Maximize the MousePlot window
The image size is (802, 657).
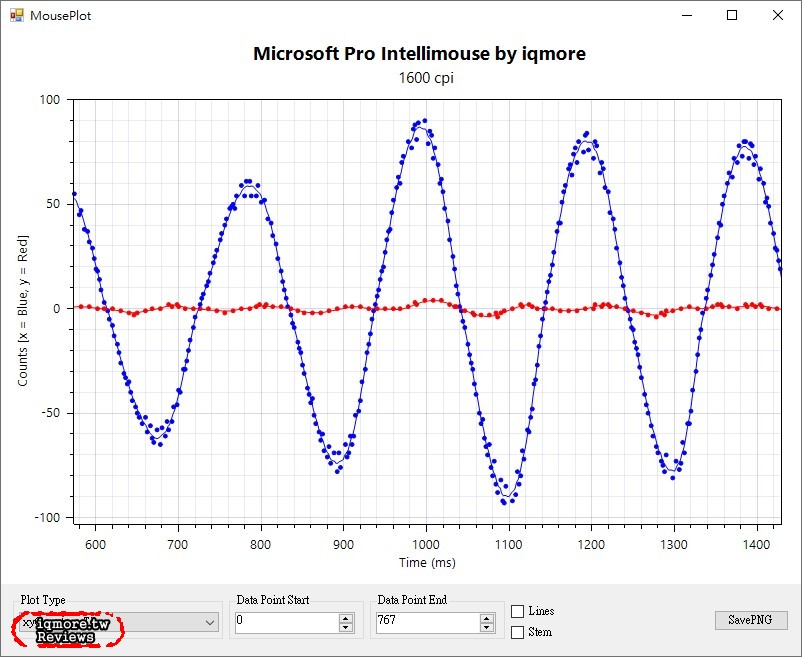[732, 15]
